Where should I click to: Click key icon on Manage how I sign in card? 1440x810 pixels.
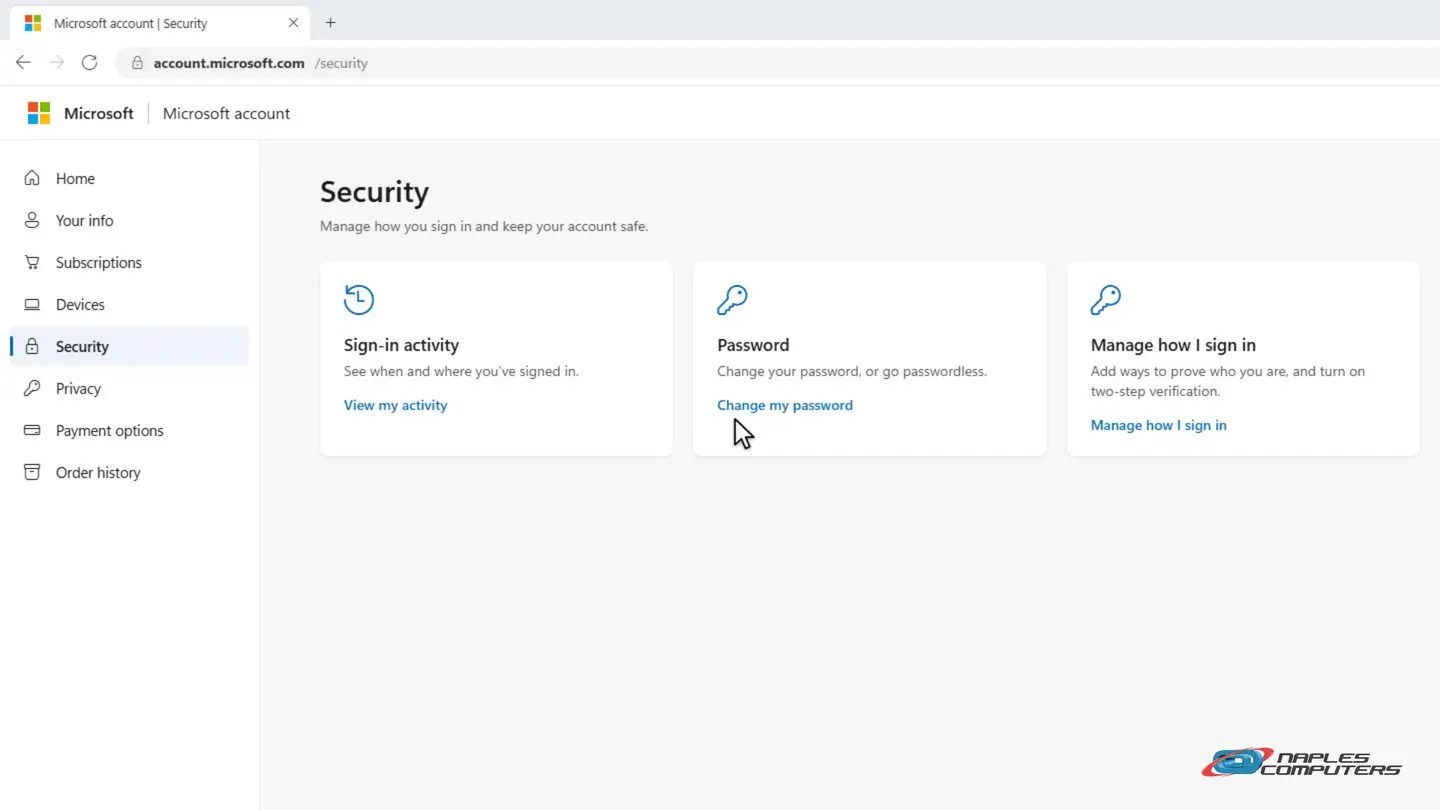point(1106,299)
